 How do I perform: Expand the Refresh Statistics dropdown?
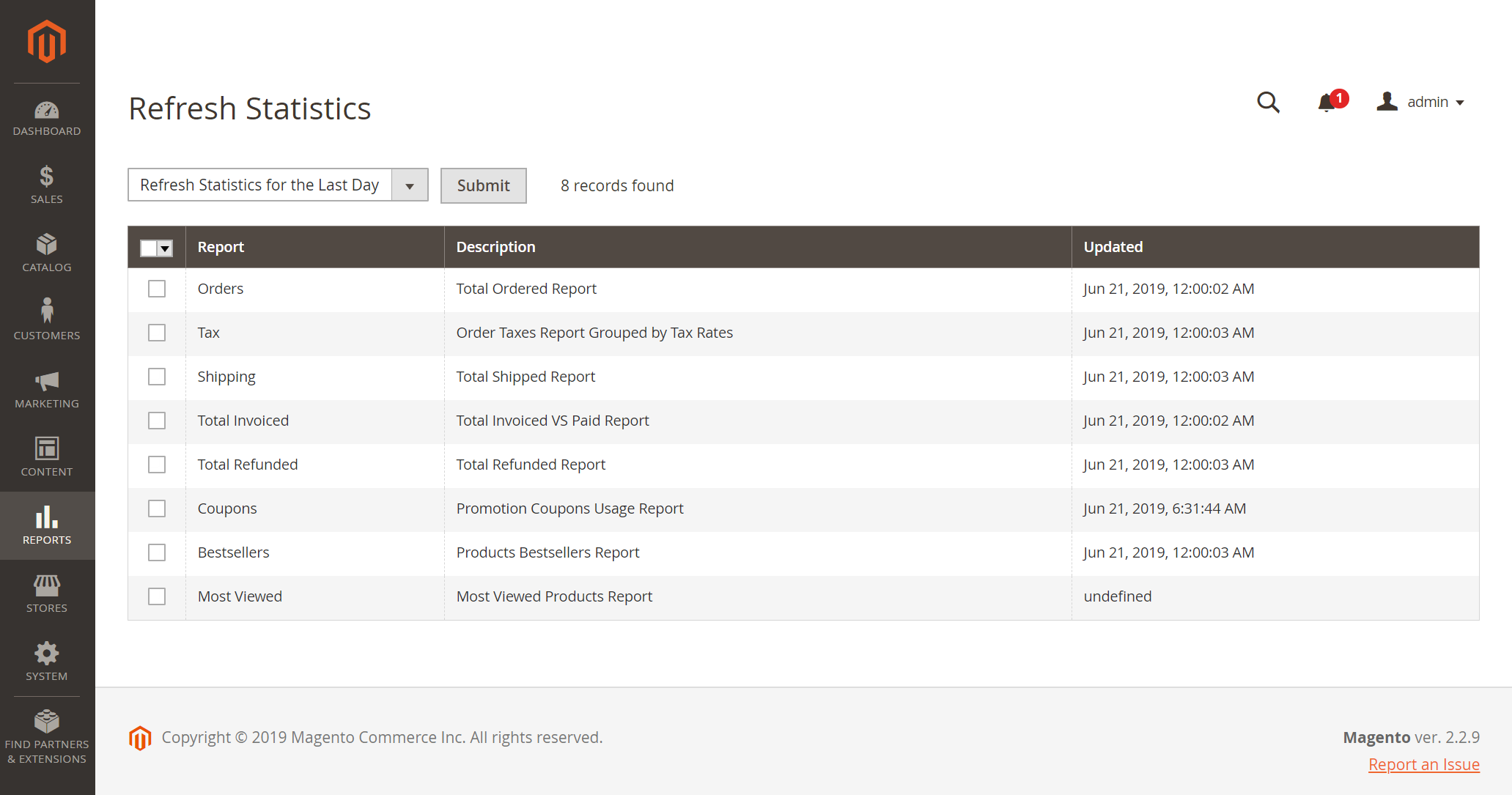click(x=410, y=185)
